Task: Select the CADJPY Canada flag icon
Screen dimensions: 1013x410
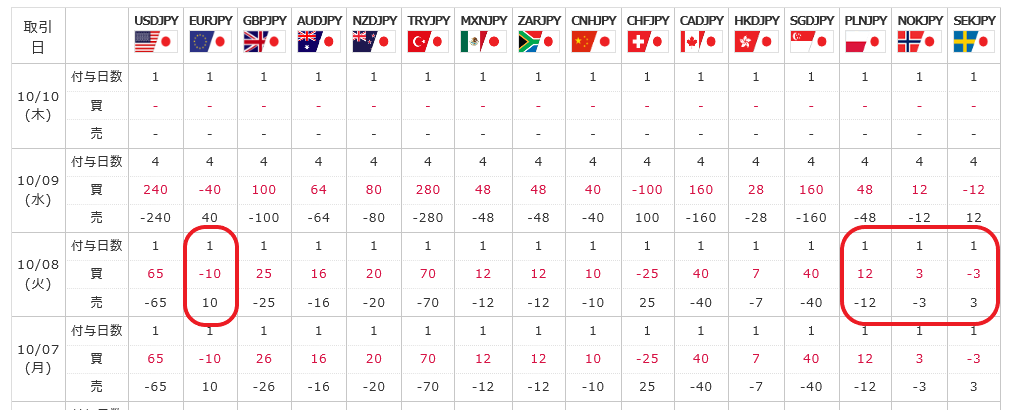Action: pos(701,42)
